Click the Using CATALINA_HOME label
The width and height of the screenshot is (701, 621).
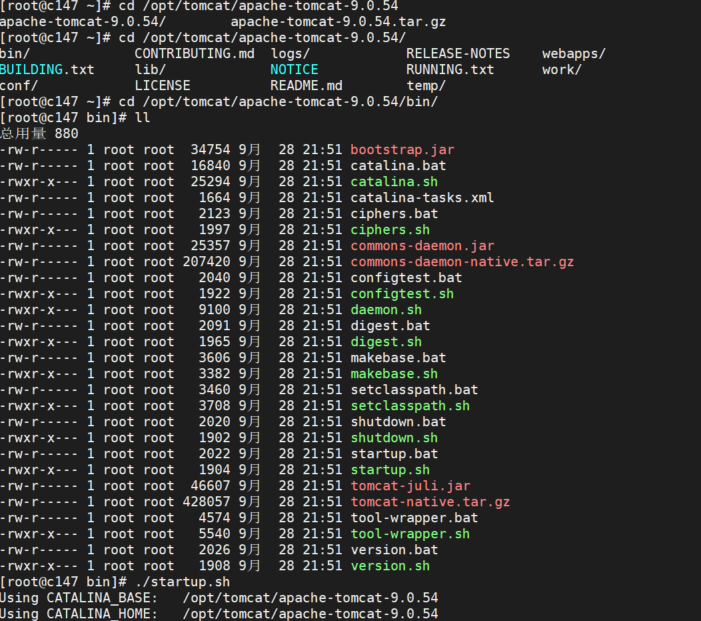tap(79, 614)
